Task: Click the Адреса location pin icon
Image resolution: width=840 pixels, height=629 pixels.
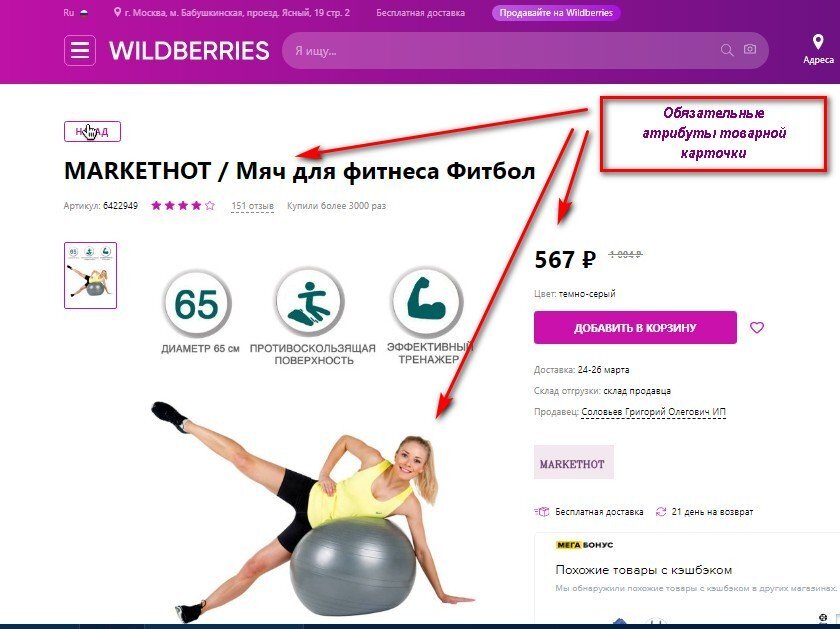Action: (x=818, y=42)
